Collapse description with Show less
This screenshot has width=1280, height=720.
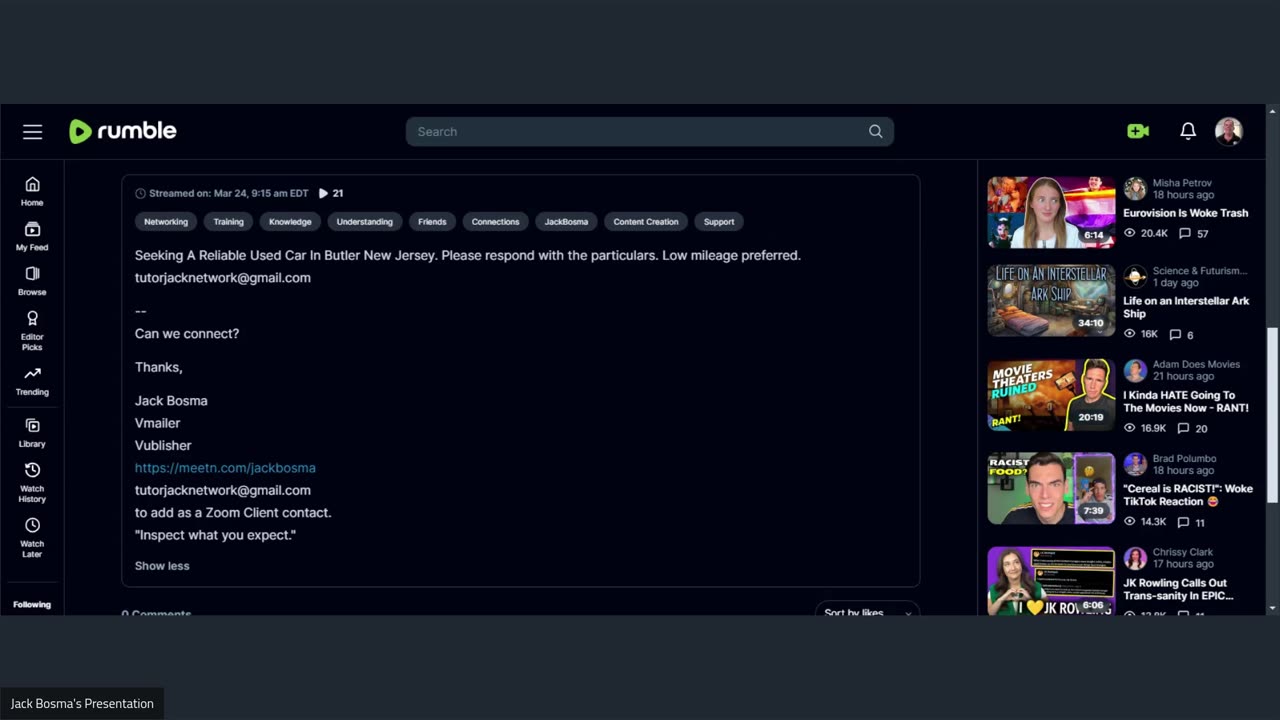pos(162,566)
